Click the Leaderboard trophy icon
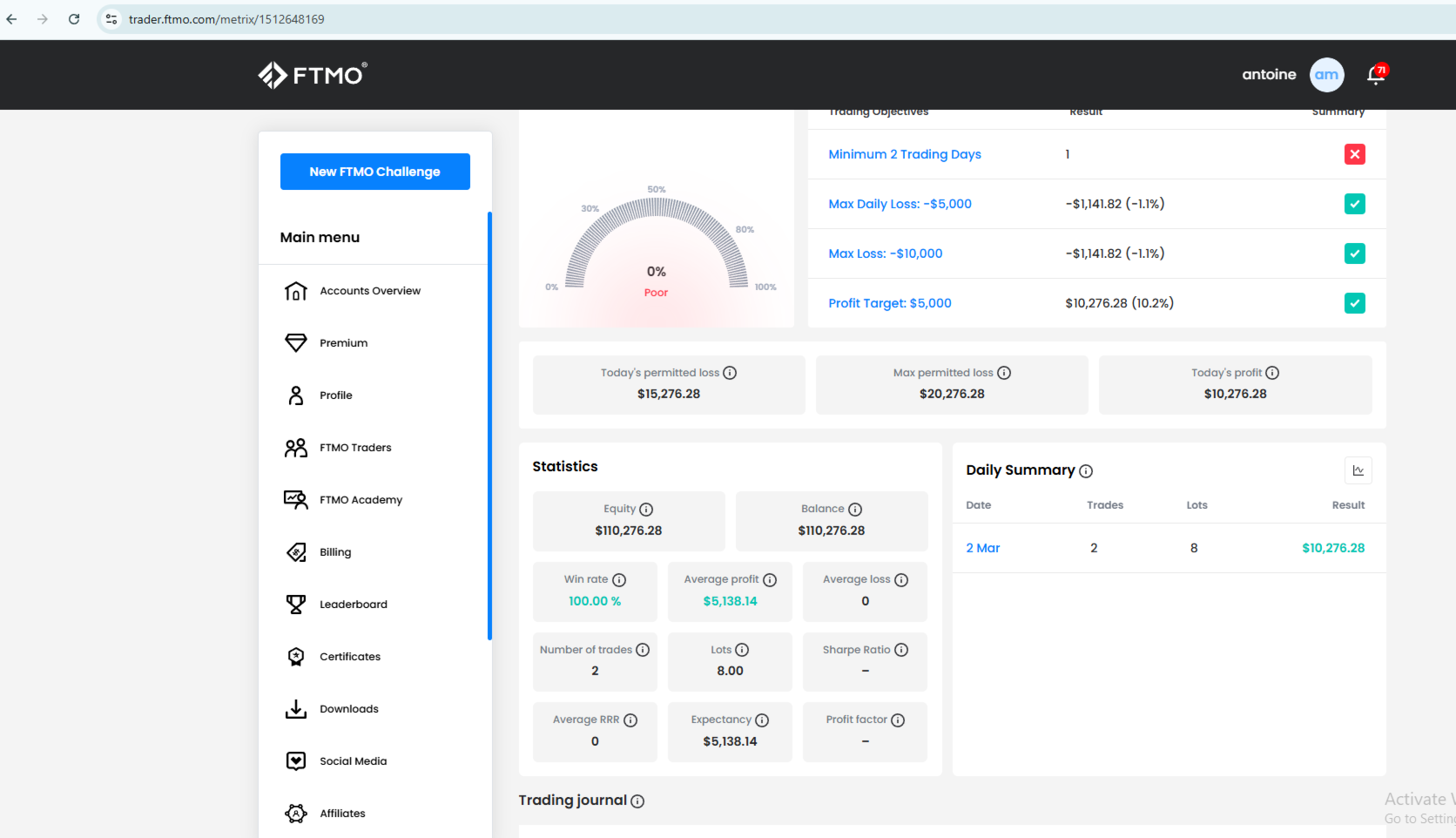Viewport: 1456px width, 838px height. click(296, 605)
